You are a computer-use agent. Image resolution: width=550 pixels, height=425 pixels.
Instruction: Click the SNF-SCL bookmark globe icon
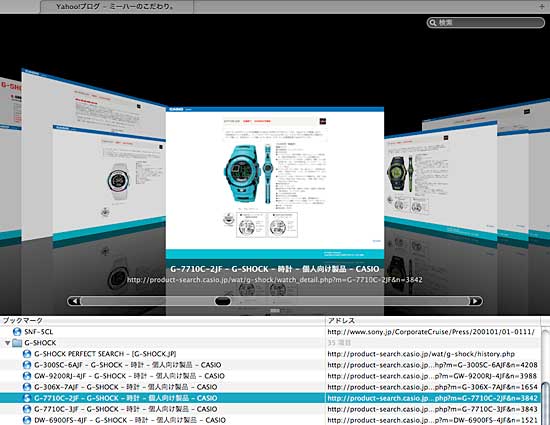[17, 332]
